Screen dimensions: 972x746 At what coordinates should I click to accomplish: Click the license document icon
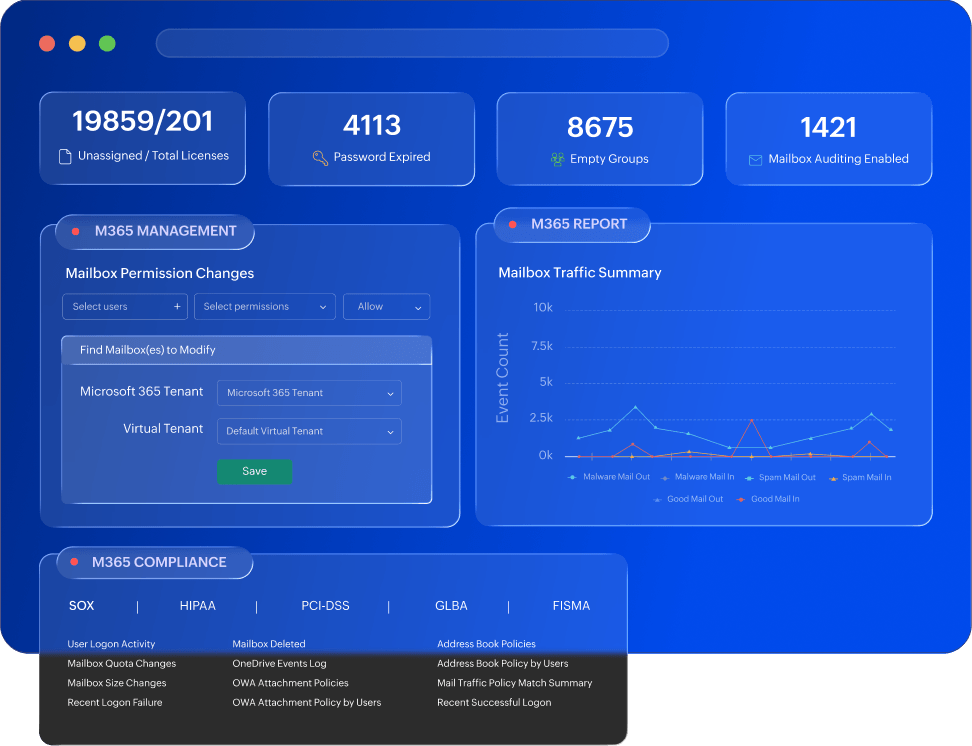click(64, 156)
